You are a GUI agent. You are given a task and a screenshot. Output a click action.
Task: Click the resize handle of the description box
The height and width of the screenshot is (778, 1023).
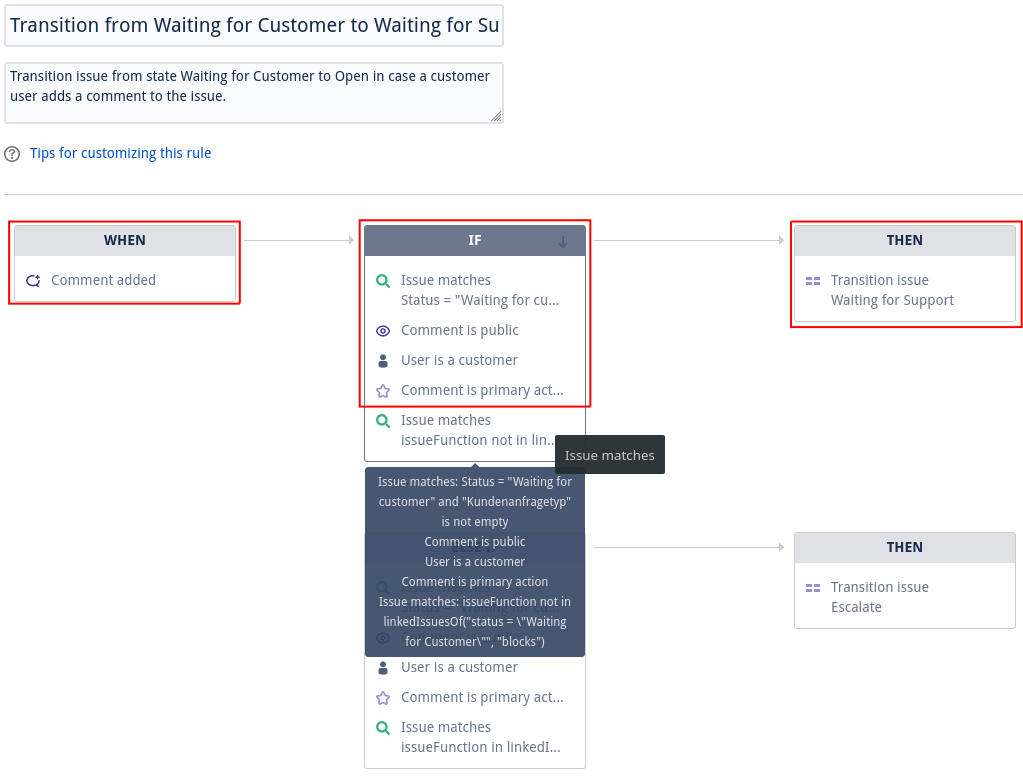494,114
